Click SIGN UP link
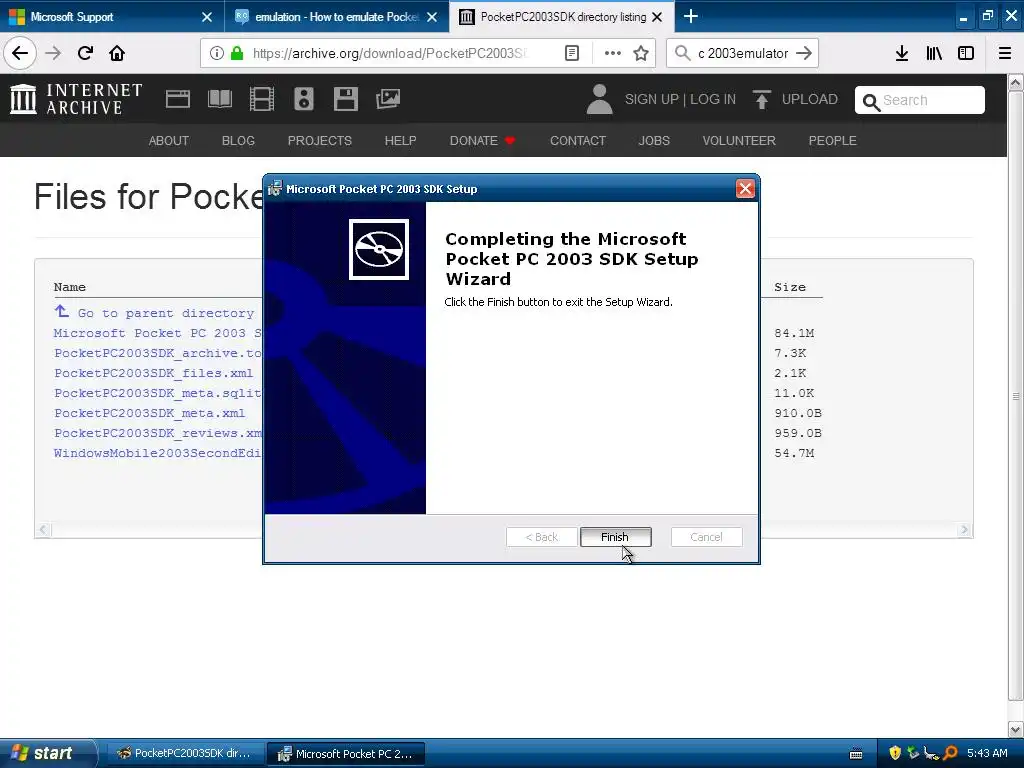The width and height of the screenshot is (1024, 768). (x=652, y=99)
